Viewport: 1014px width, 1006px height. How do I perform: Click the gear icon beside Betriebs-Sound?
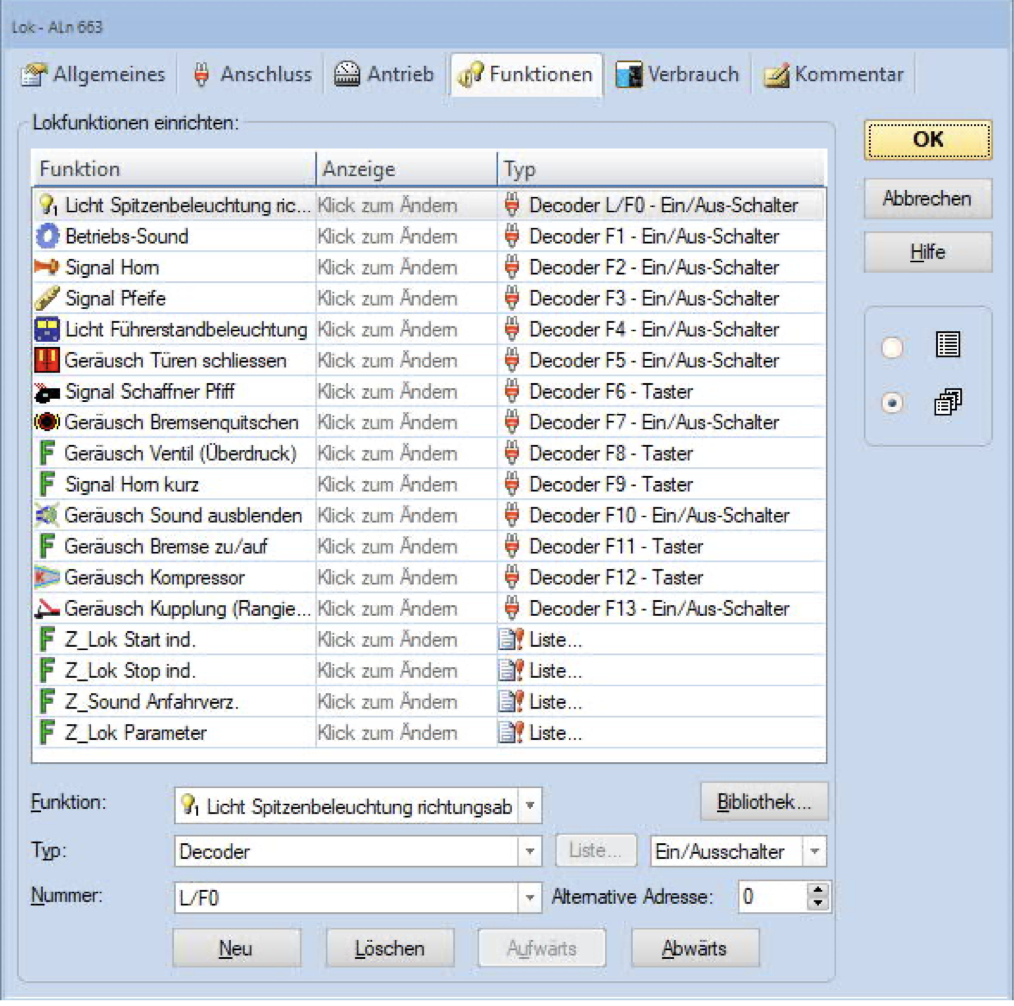tap(47, 237)
